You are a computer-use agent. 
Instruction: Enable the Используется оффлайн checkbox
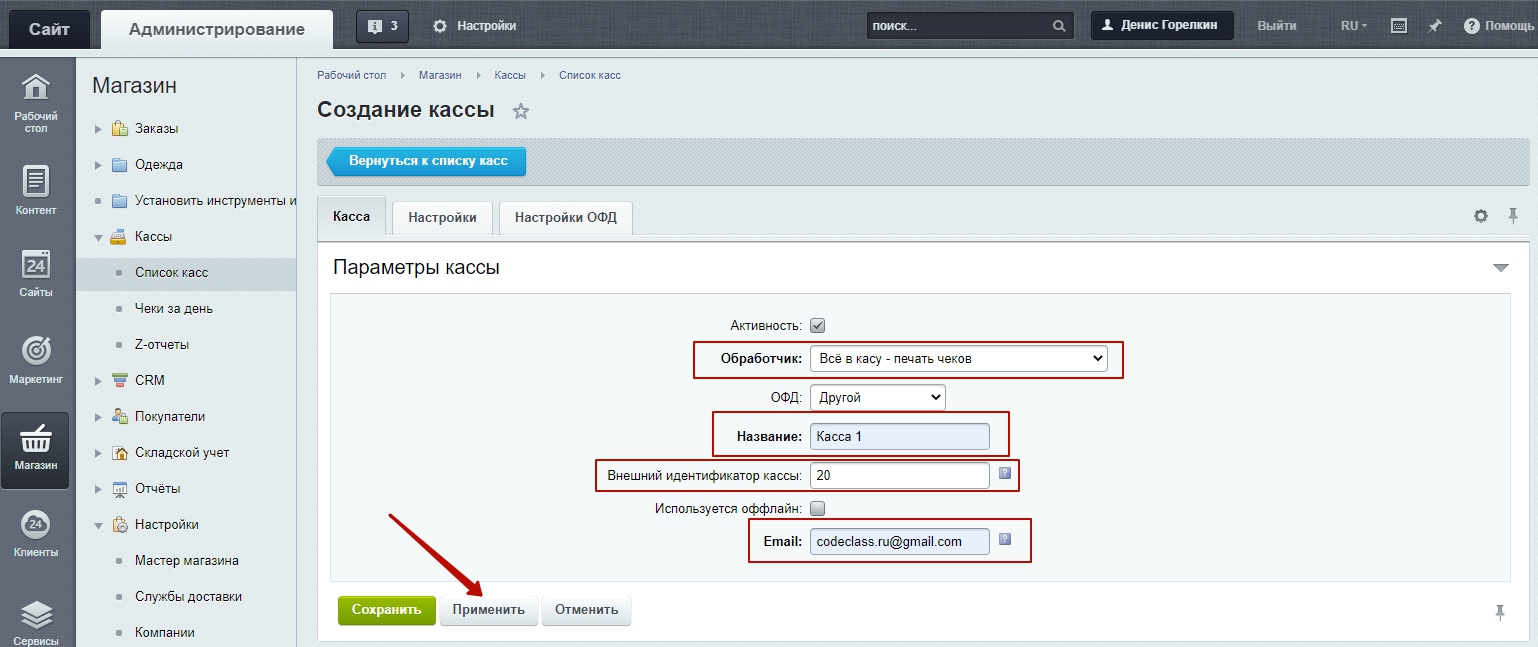pyautogui.click(x=817, y=507)
